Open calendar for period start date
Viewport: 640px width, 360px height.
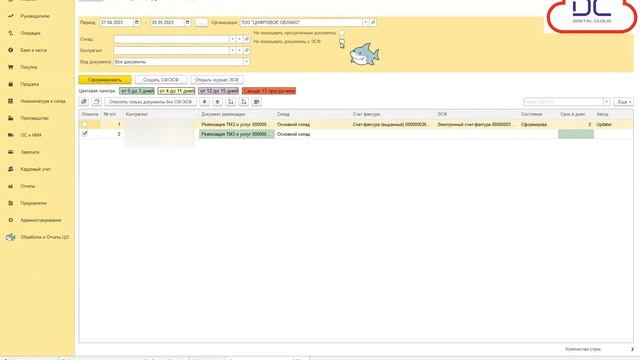[x=137, y=22]
